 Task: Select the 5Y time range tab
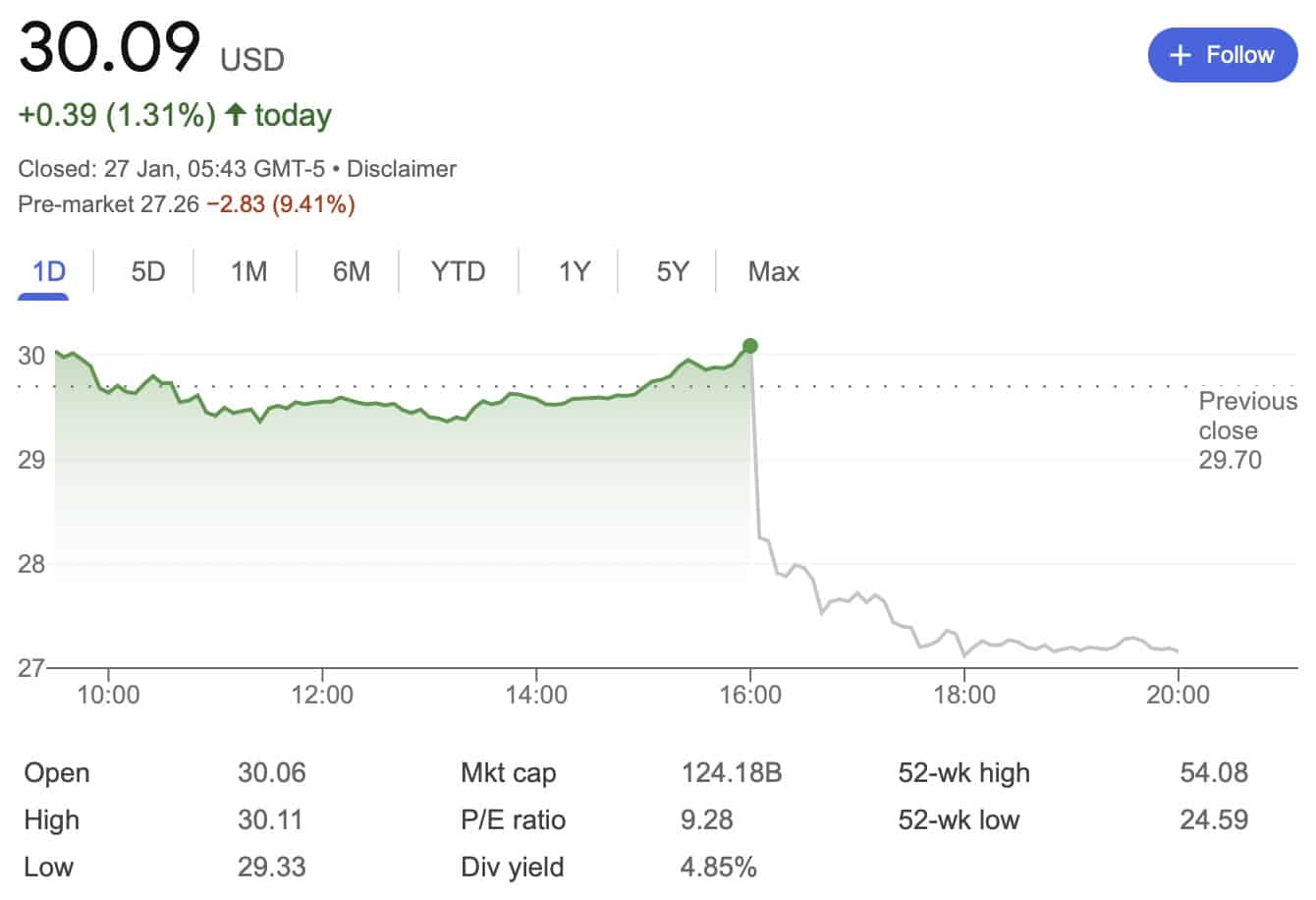(x=673, y=271)
